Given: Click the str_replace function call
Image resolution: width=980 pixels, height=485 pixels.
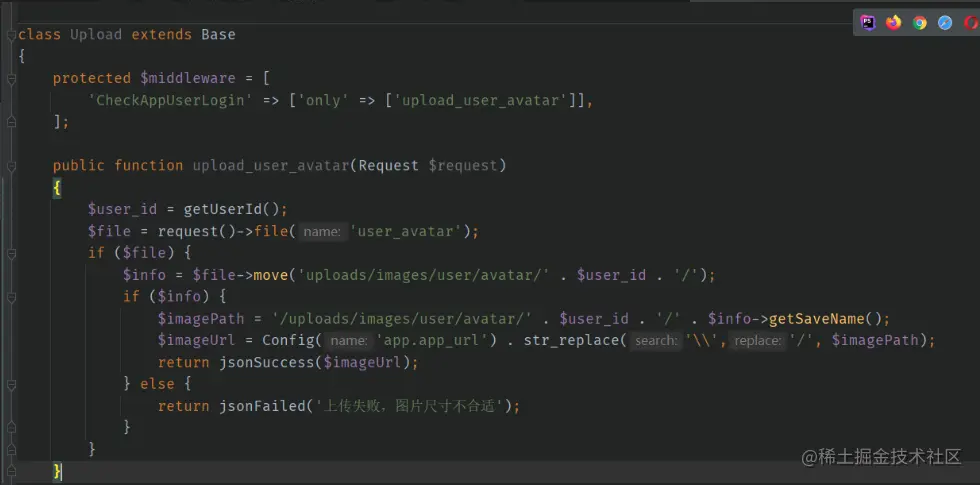Looking at the screenshot, I should coord(571,341).
